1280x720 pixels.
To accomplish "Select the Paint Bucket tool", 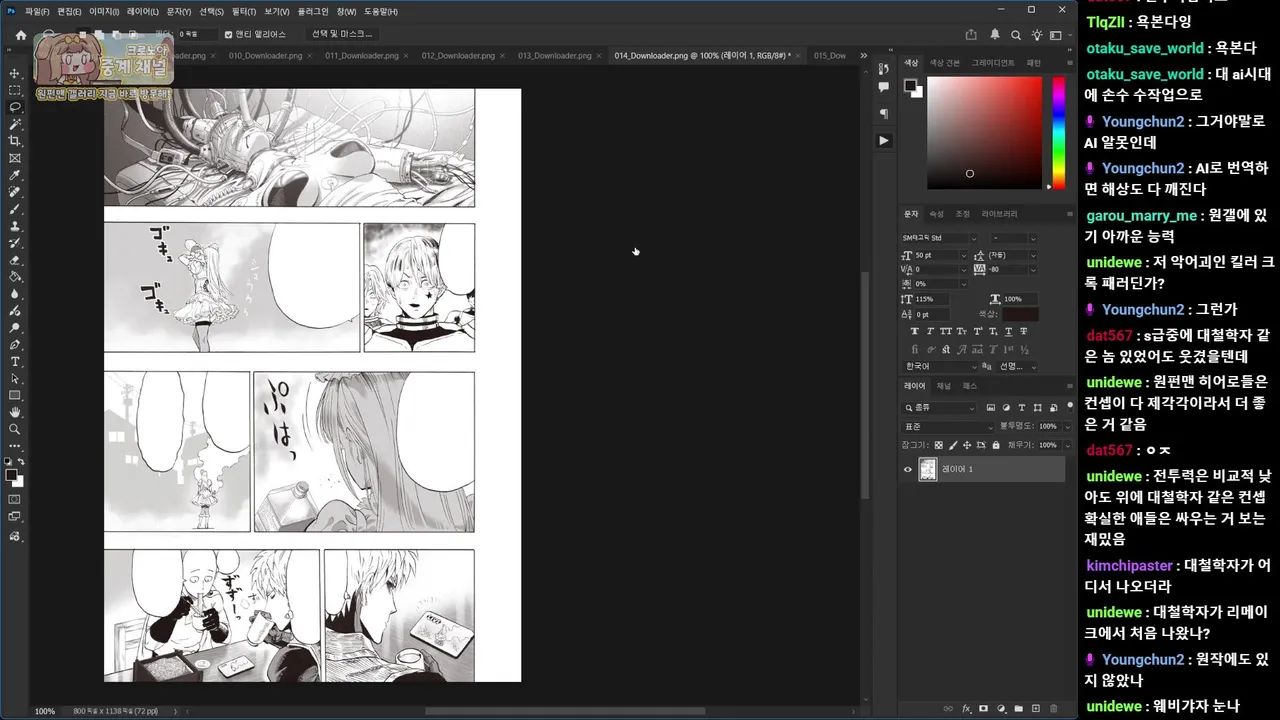I will (x=15, y=277).
